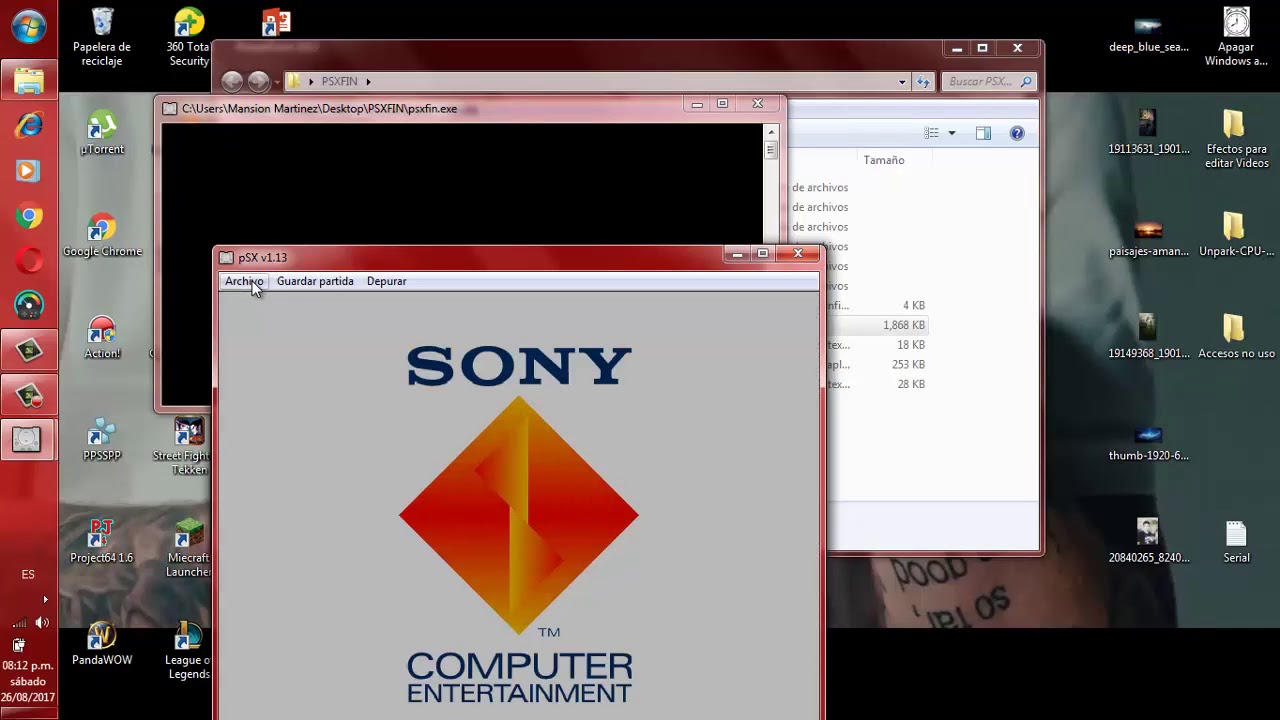The height and width of the screenshot is (720, 1280).
Task: Select the Serial text file icon
Action: point(1236,541)
